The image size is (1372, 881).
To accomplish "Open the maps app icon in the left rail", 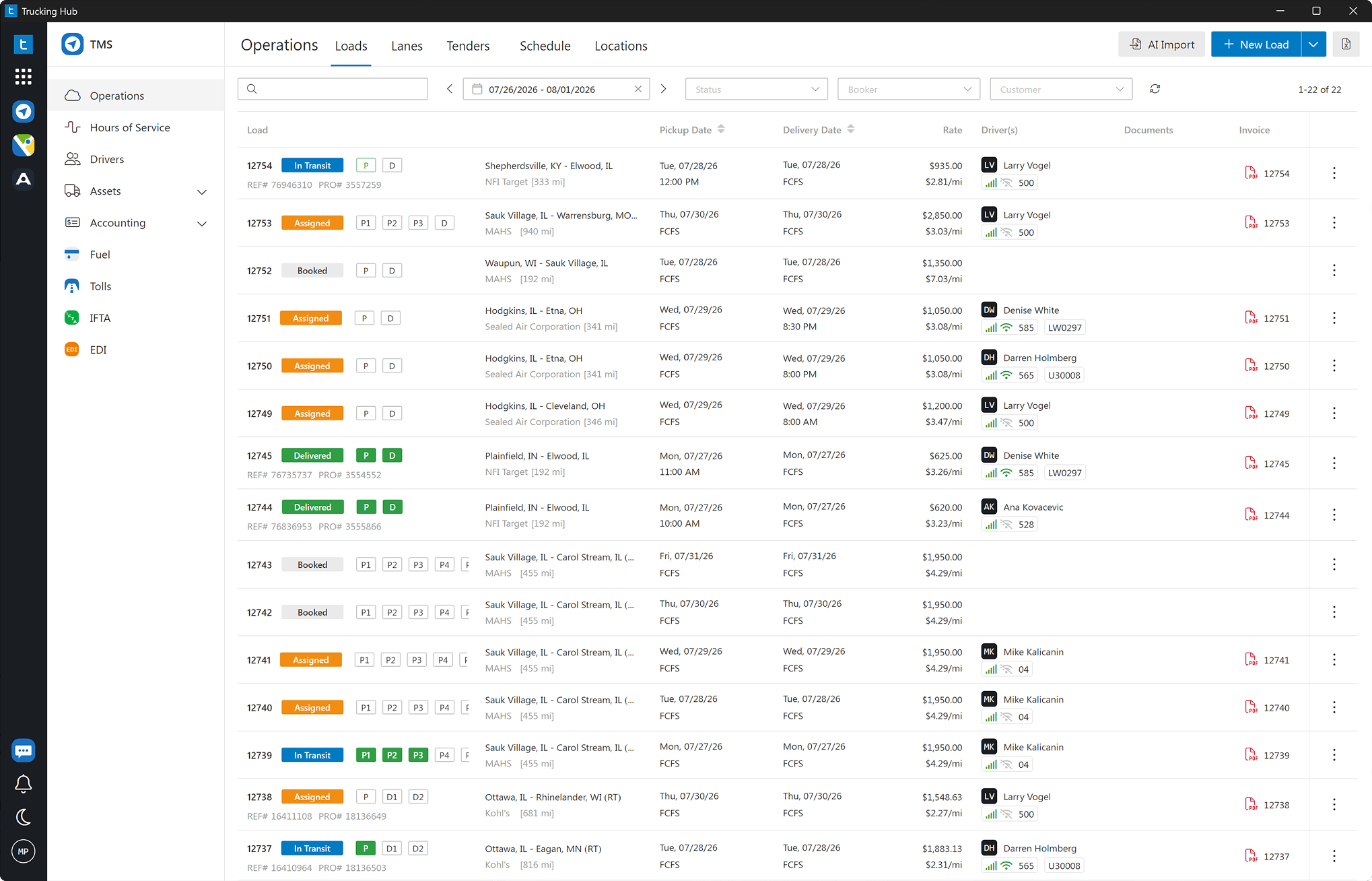I will [x=24, y=145].
